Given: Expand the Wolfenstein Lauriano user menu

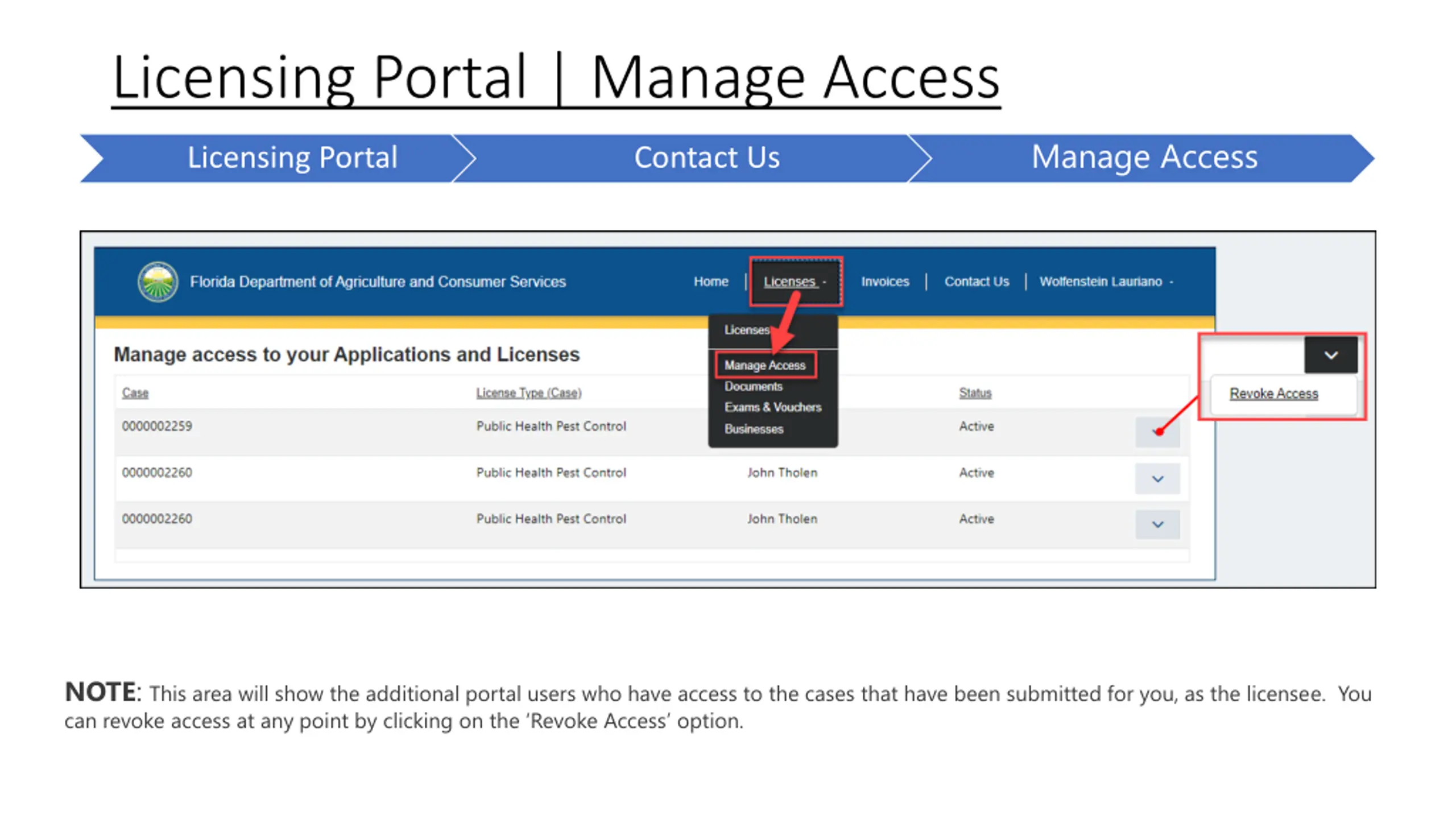Looking at the screenshot, I should tap(1106, 282).
